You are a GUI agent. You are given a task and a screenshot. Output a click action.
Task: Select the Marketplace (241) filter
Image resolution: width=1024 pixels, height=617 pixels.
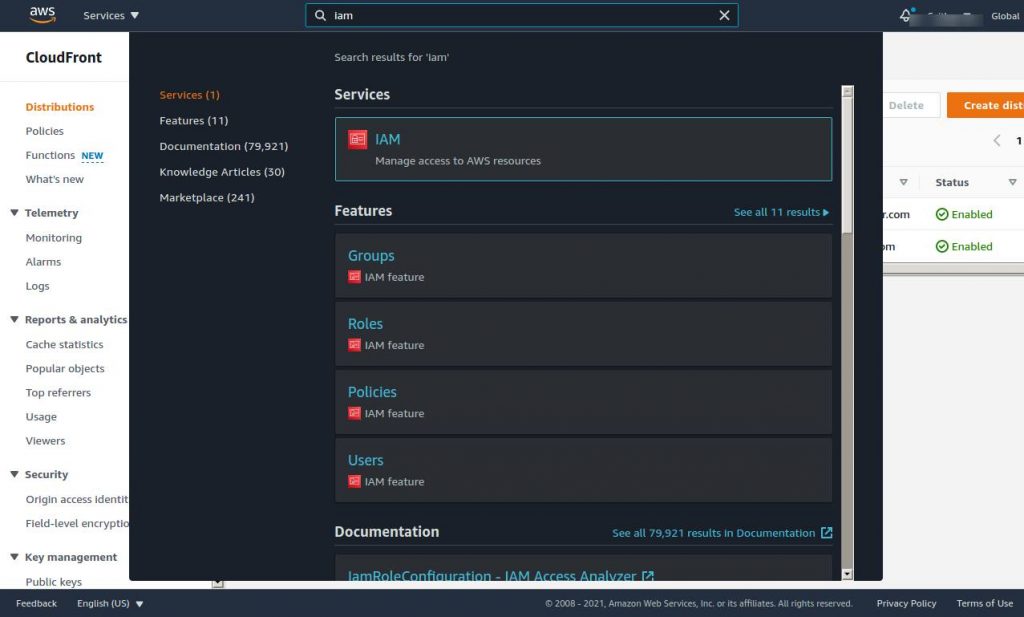coord(207,198)
